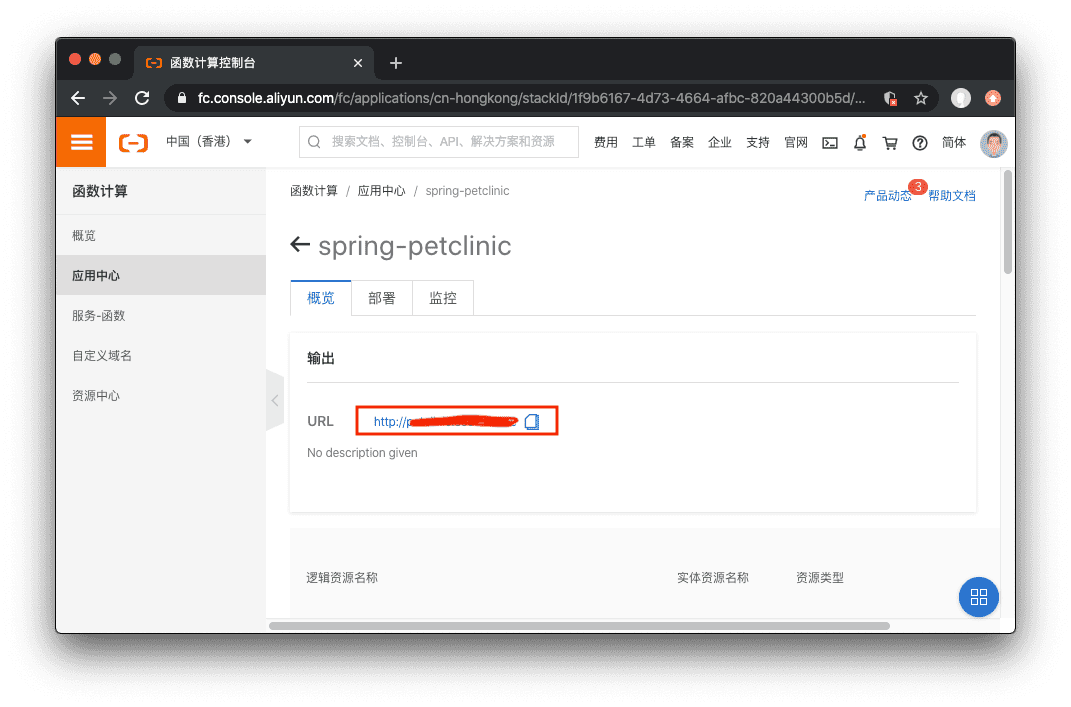This screenshot has height=707, width=1071.
Task: Open the 官网 link
Action: pyautogui.click(x=796, y=142)
